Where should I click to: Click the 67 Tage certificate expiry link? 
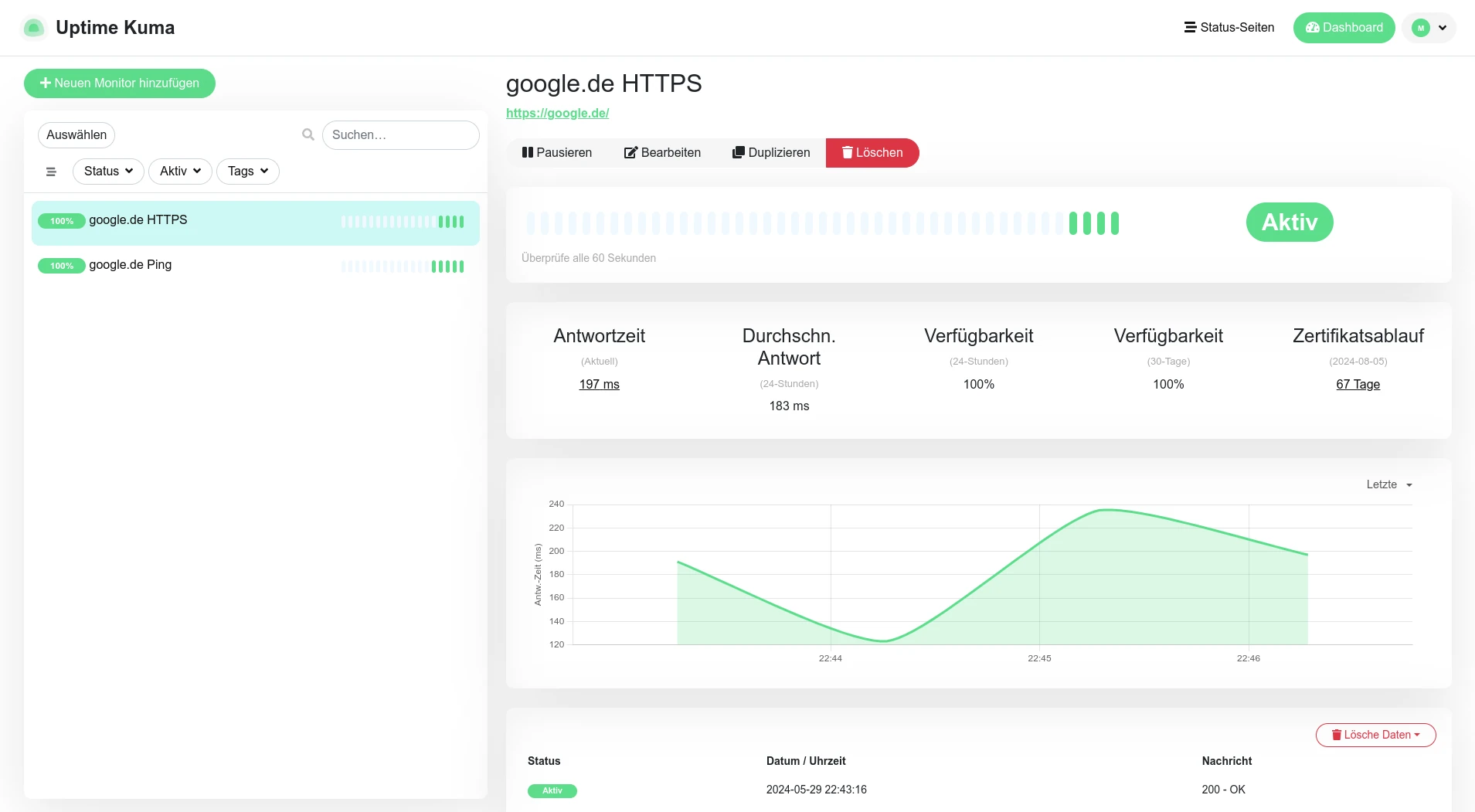click(x=1358, y=384)
